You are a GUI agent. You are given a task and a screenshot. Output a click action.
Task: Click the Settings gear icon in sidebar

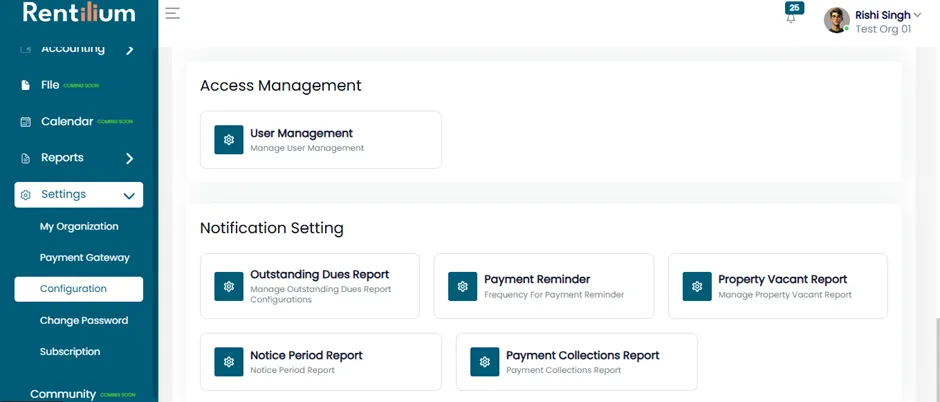(x=25, y=195)
